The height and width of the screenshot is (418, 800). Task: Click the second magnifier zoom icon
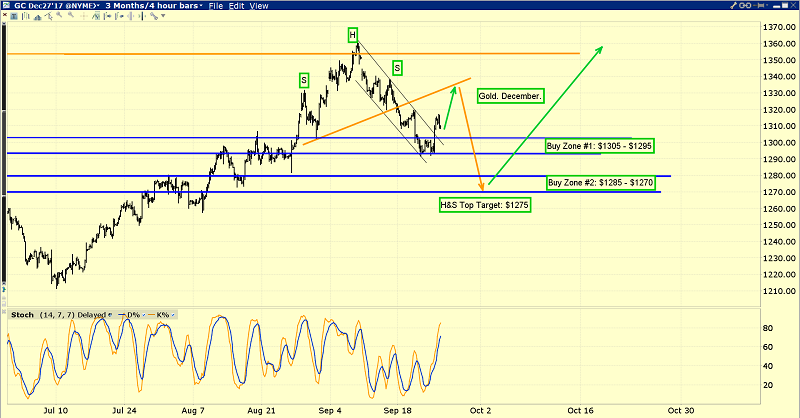pyautogui.click(x=71, y=15)
